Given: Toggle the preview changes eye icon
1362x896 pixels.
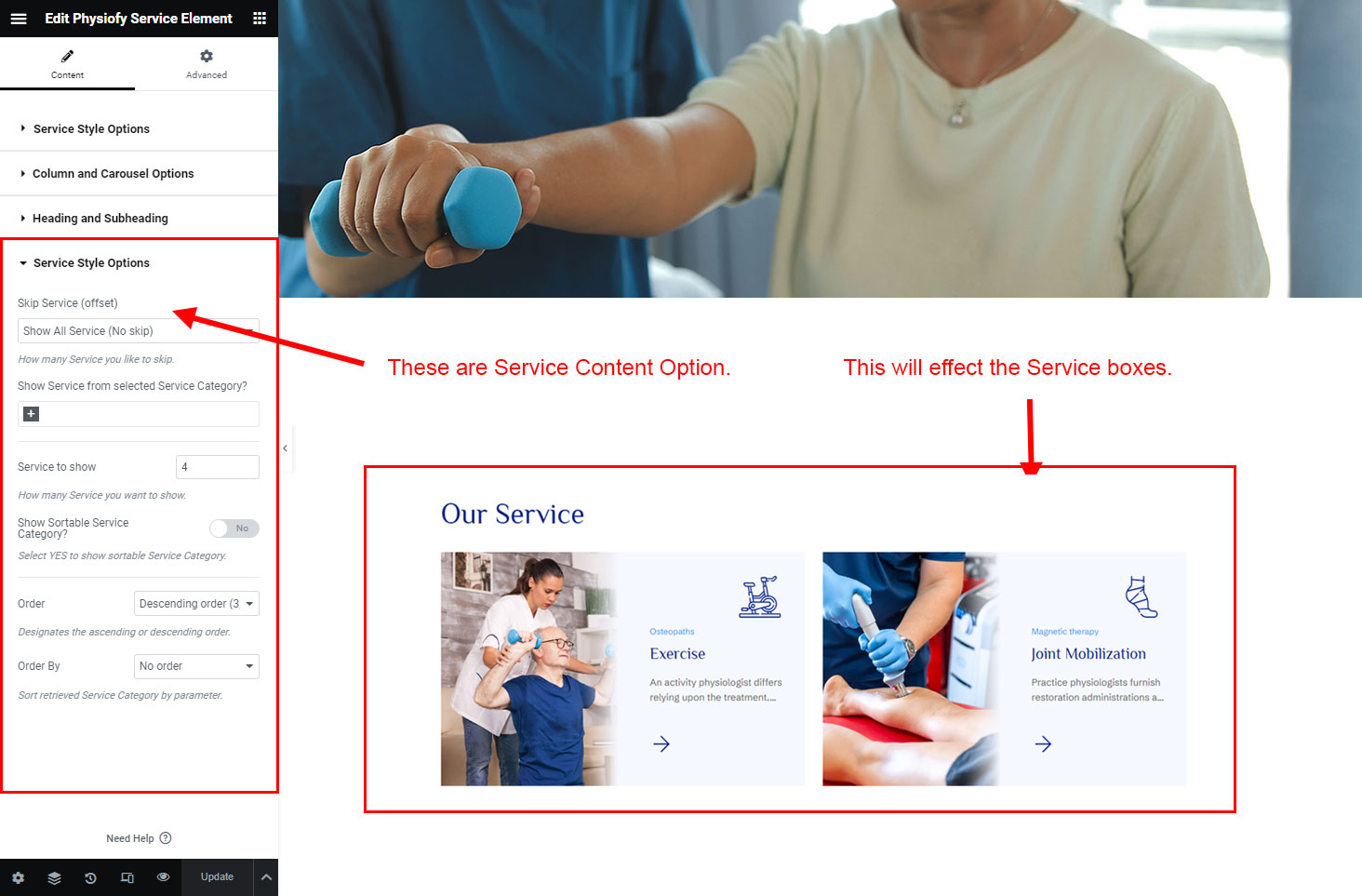Looking at the screenshot, I should (x=164, y=877).
